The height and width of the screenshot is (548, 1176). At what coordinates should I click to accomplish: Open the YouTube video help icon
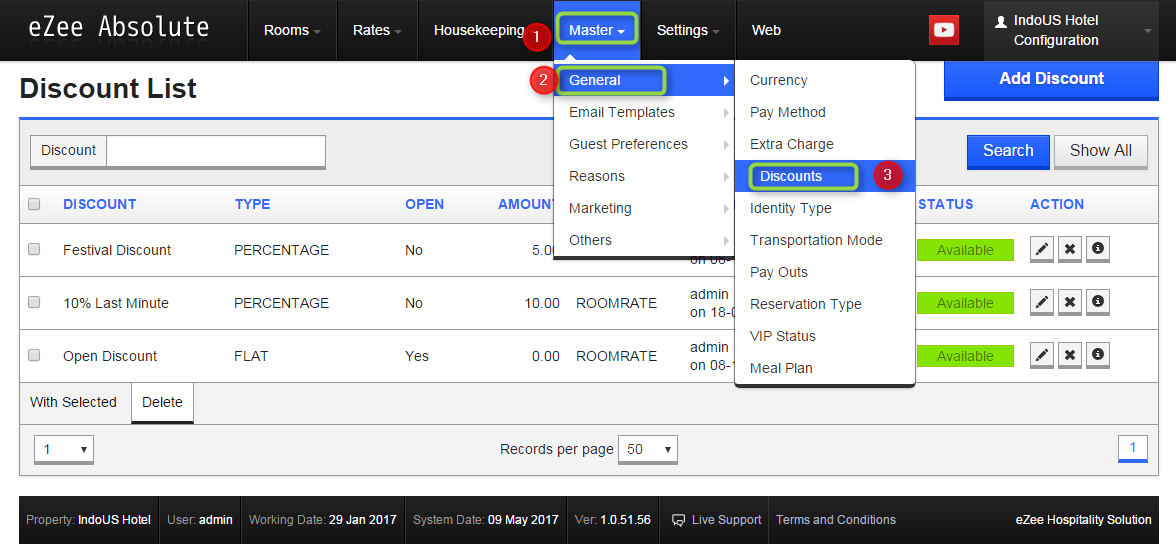pos(944,30)
